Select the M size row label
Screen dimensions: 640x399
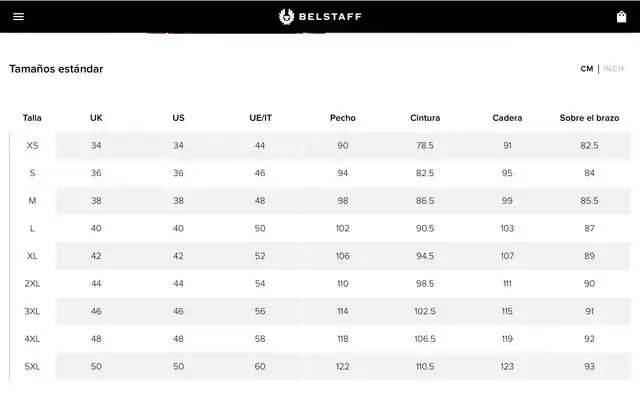[x=32, y=201]
